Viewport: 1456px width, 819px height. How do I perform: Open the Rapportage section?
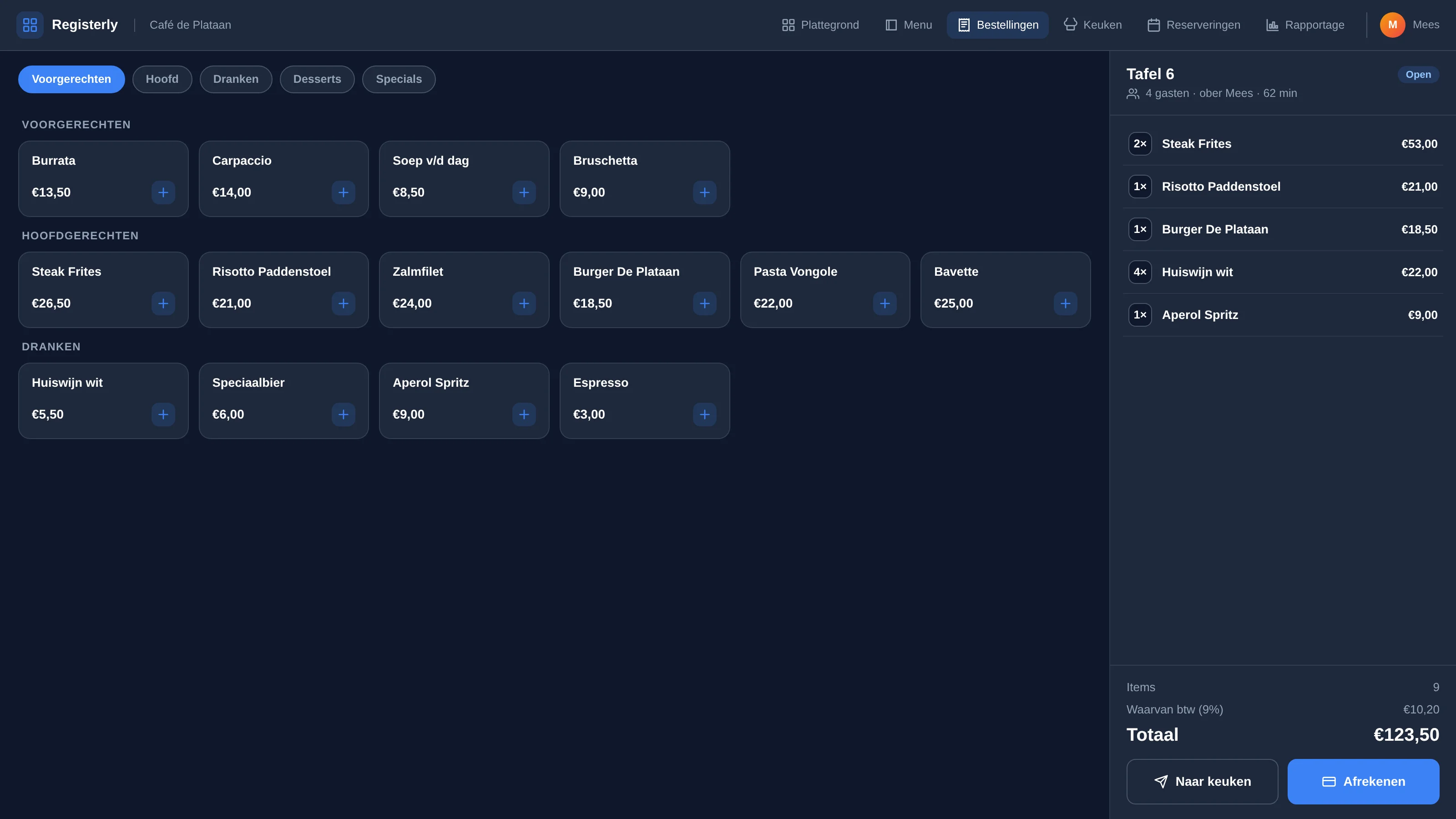pos(1305,25)
